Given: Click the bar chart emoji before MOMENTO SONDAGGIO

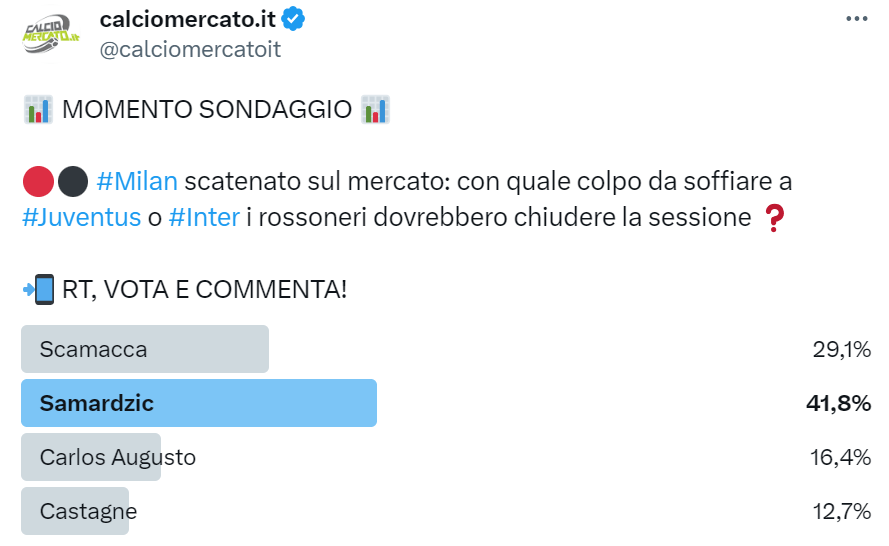Looking at the screenshot, I should pyautogui.click(x=38, y=109).
